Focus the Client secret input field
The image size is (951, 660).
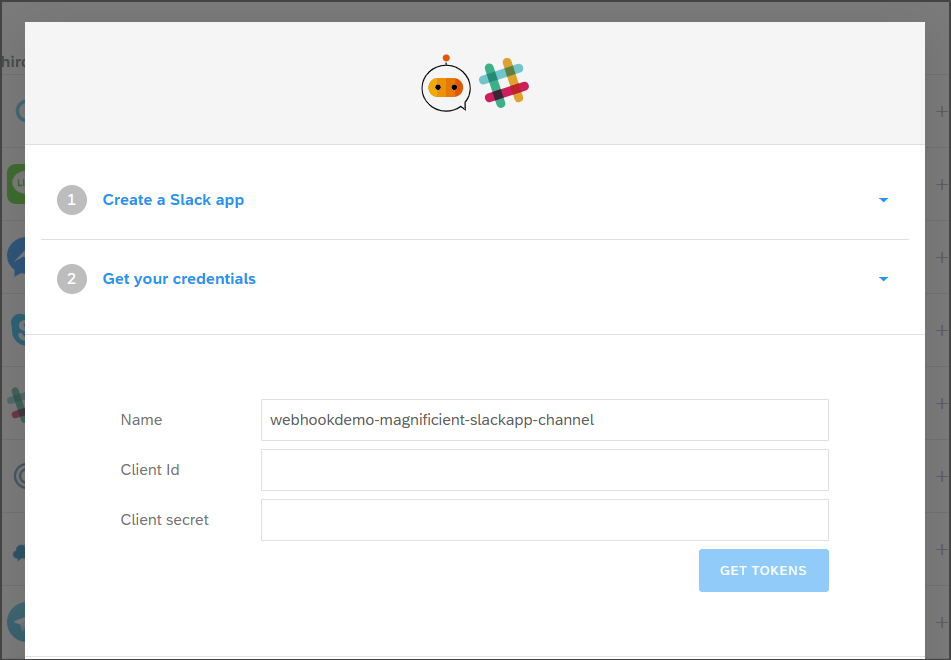545,520
